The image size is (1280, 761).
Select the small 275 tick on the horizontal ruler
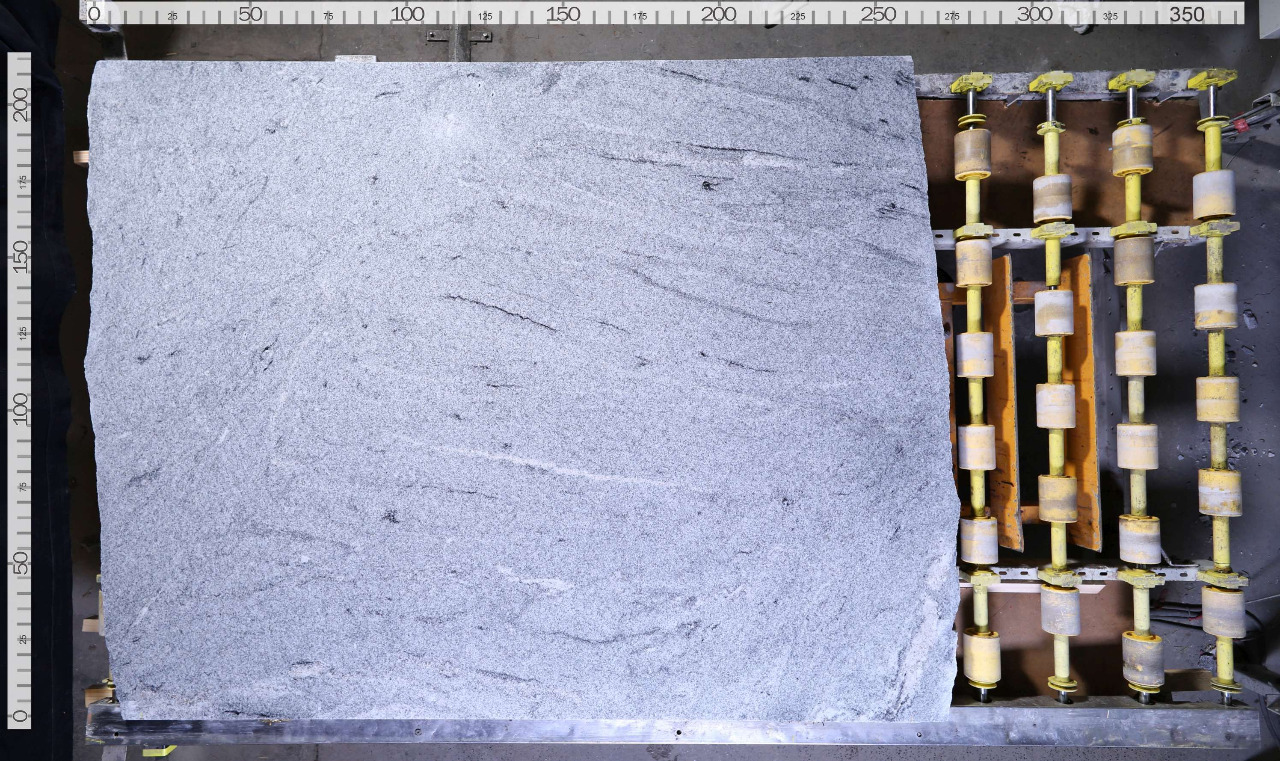pos(953,16)
